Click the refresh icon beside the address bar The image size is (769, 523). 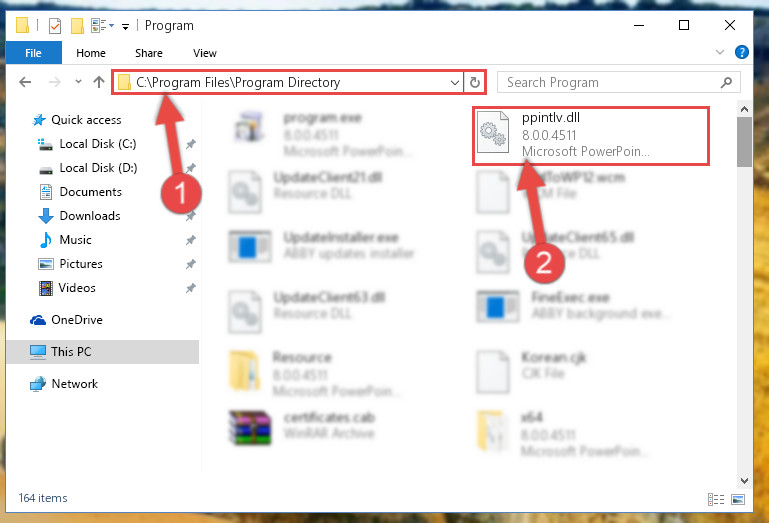(474, 82)
